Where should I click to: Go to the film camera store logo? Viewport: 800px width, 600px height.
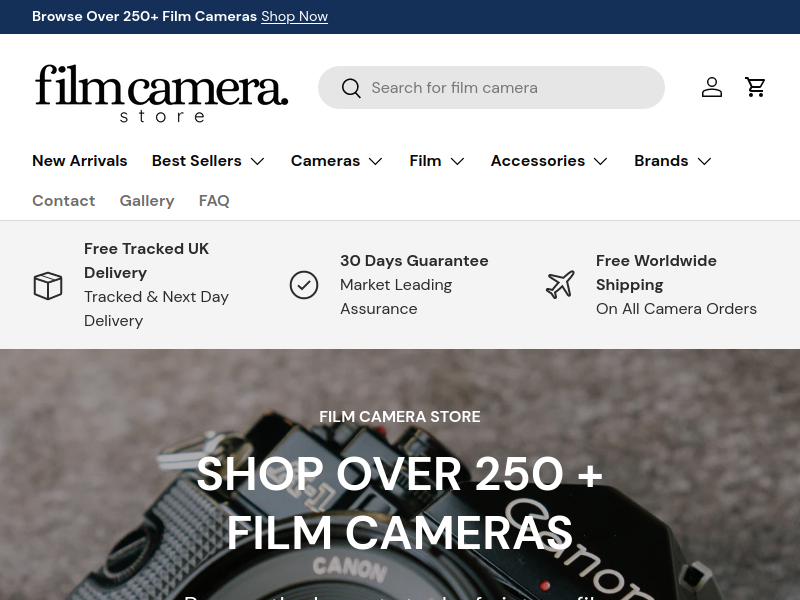click(161, 93)
